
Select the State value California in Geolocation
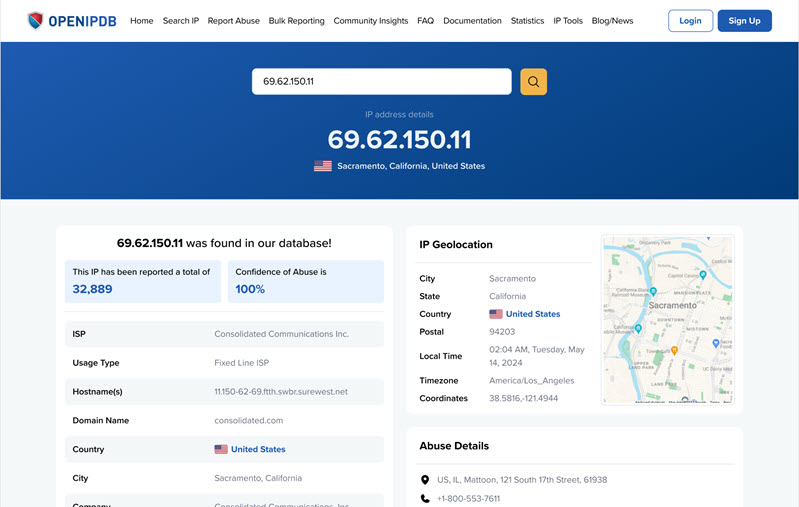coord(508,296)
